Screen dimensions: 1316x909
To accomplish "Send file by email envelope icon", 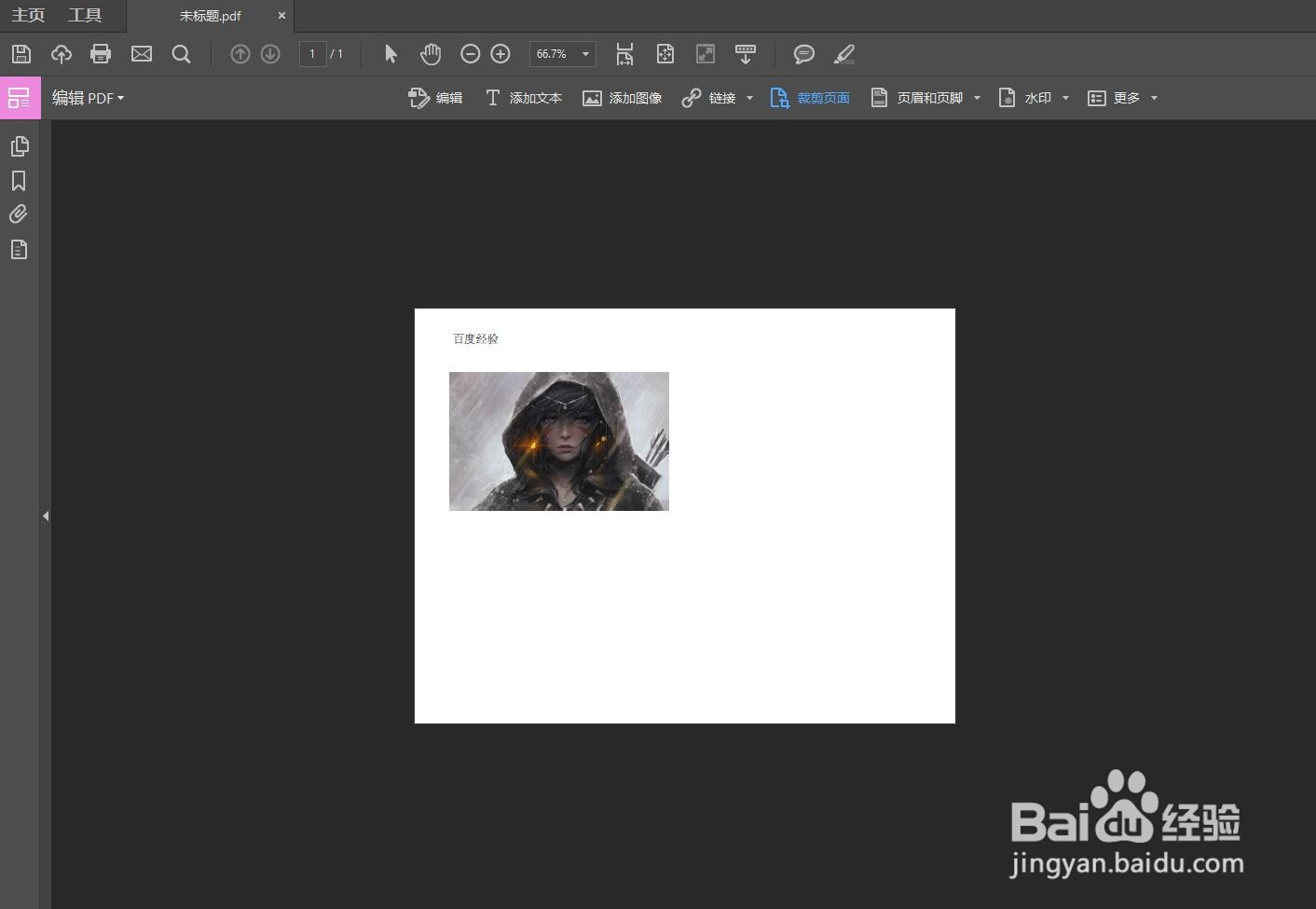I will [x=142, y=54].
